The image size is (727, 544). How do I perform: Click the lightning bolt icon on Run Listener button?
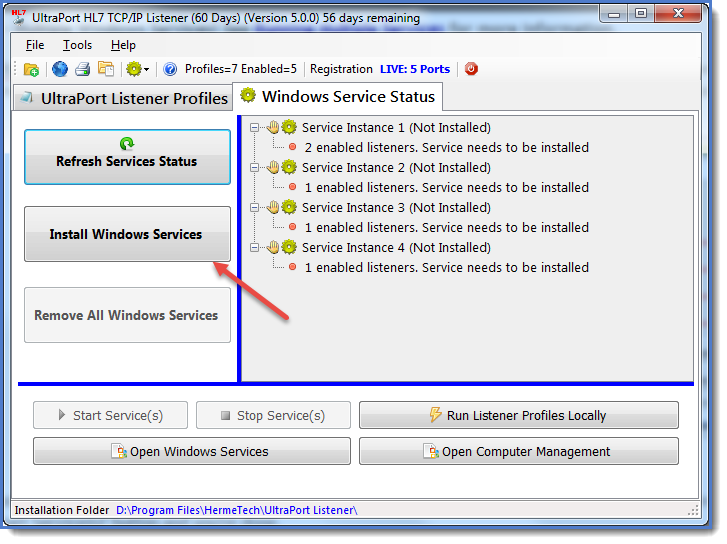tap(435, 414)
